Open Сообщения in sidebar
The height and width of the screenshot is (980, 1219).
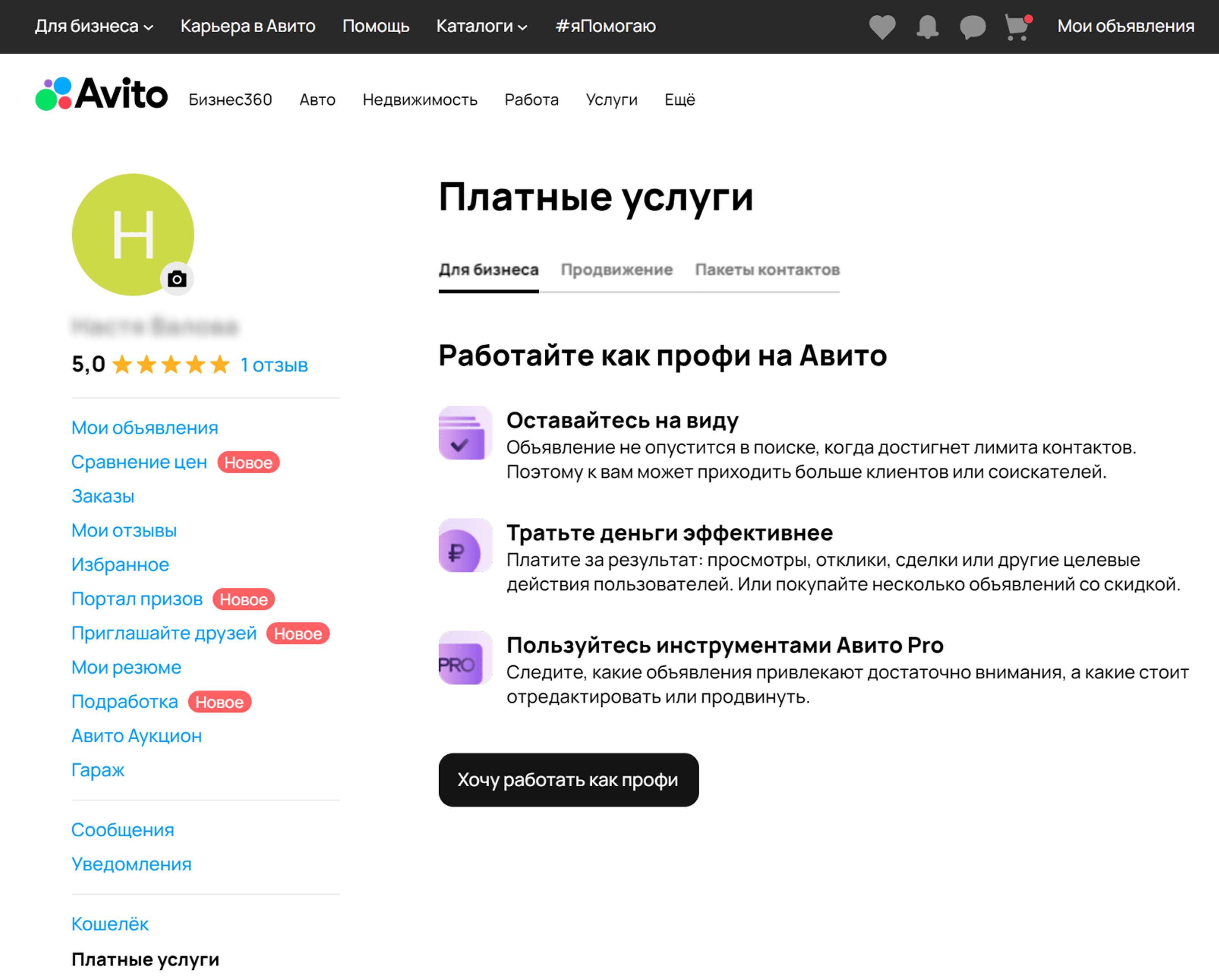[123, 830]
